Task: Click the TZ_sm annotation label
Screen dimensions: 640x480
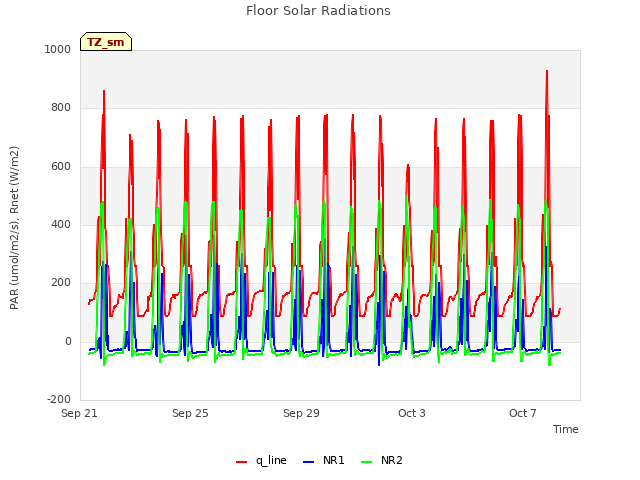Action: [x=106, y=42]
